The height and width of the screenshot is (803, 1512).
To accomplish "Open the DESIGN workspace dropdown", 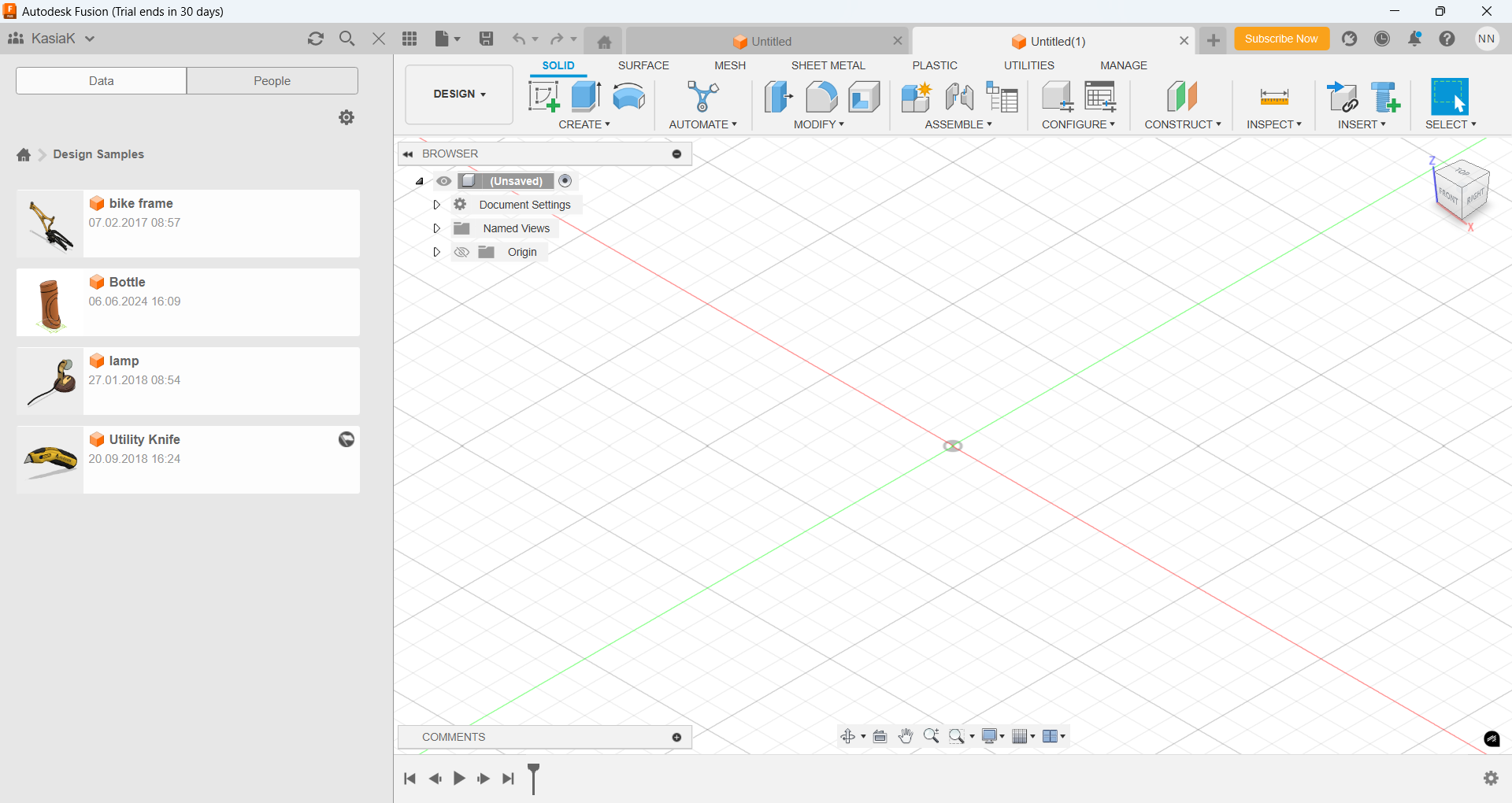I will click(x=459, y=94).
